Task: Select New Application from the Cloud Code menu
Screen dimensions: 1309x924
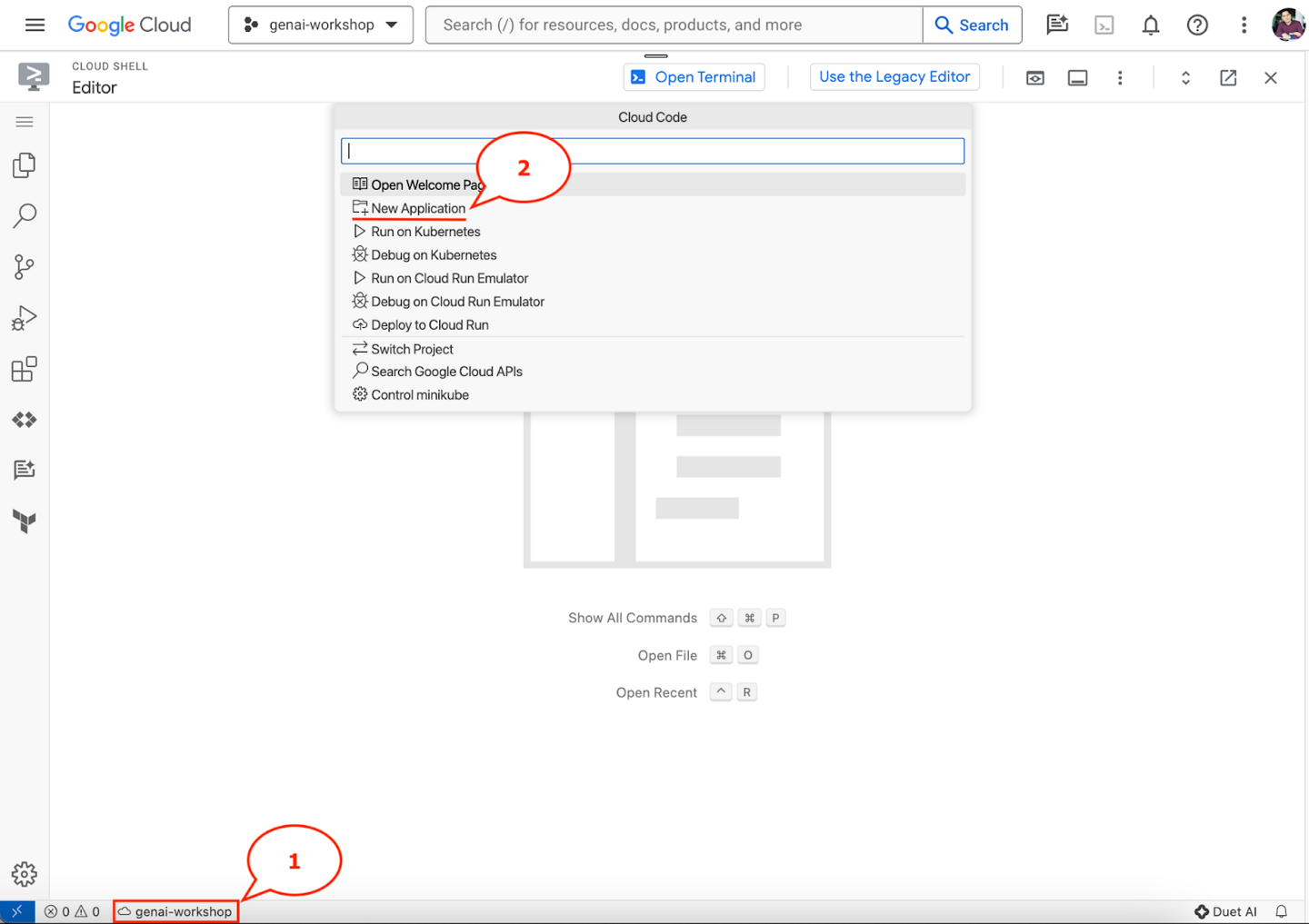Action: 416,208
